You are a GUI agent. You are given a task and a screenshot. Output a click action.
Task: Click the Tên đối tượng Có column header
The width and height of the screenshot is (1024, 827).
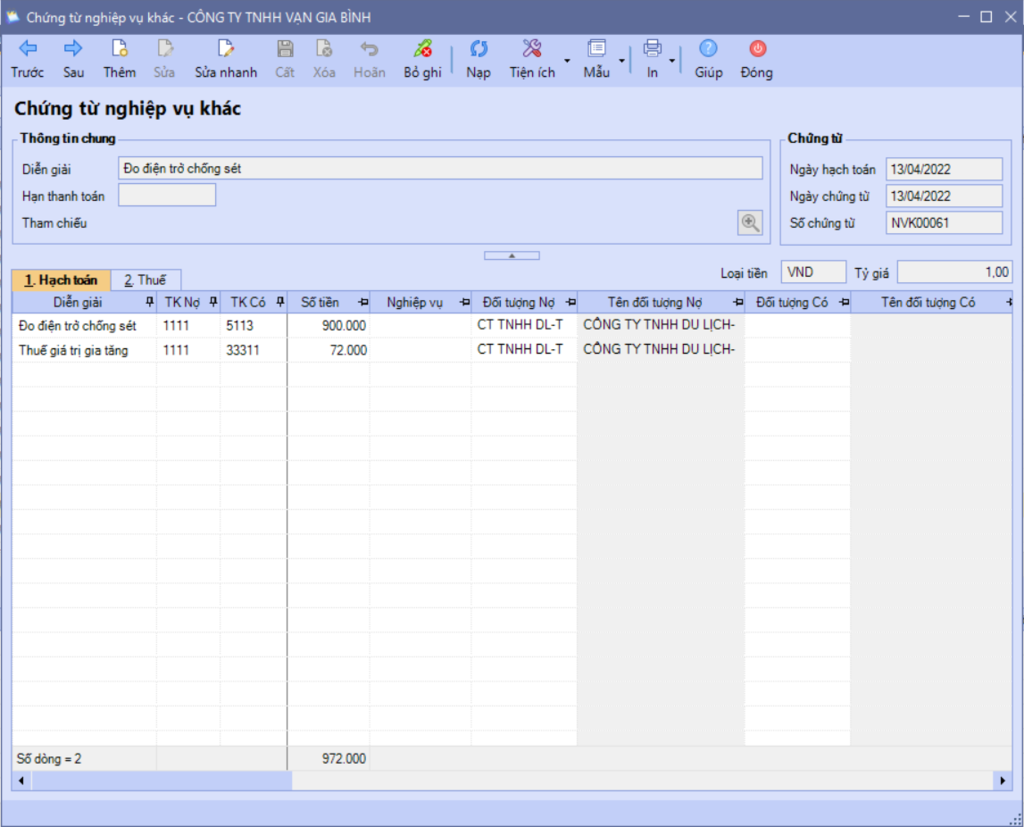[928, 302]
